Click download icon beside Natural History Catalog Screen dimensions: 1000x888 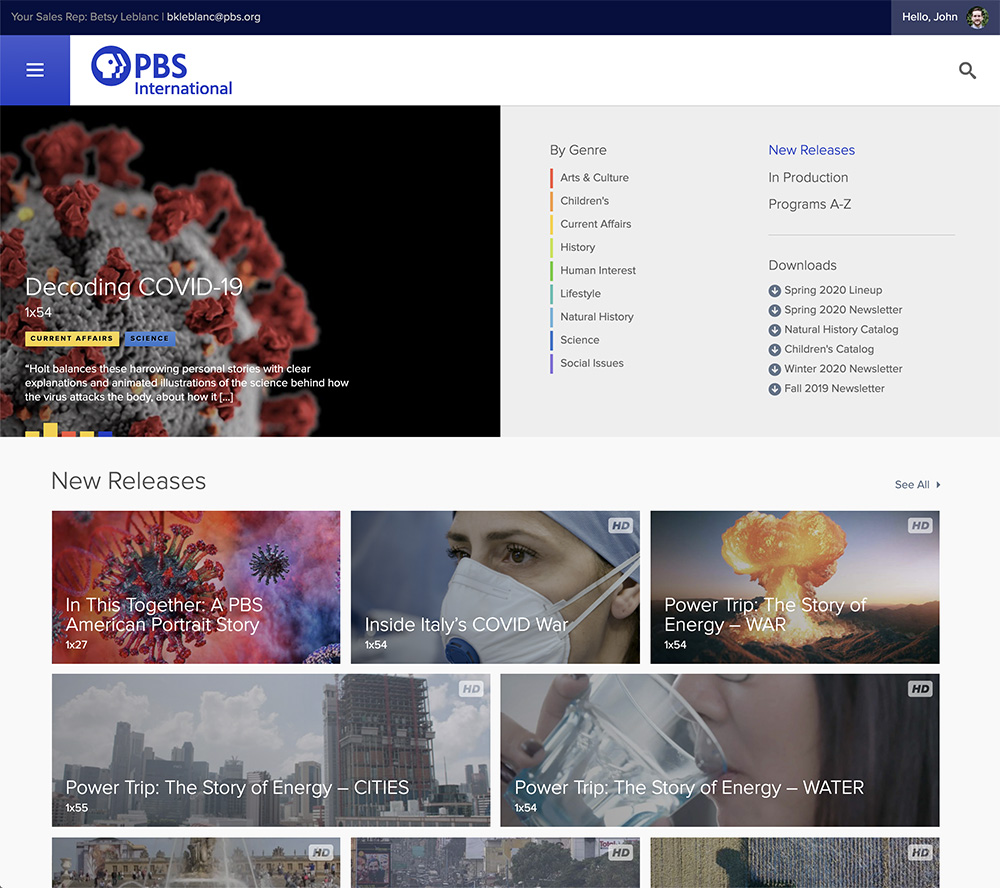pos(774,330)
